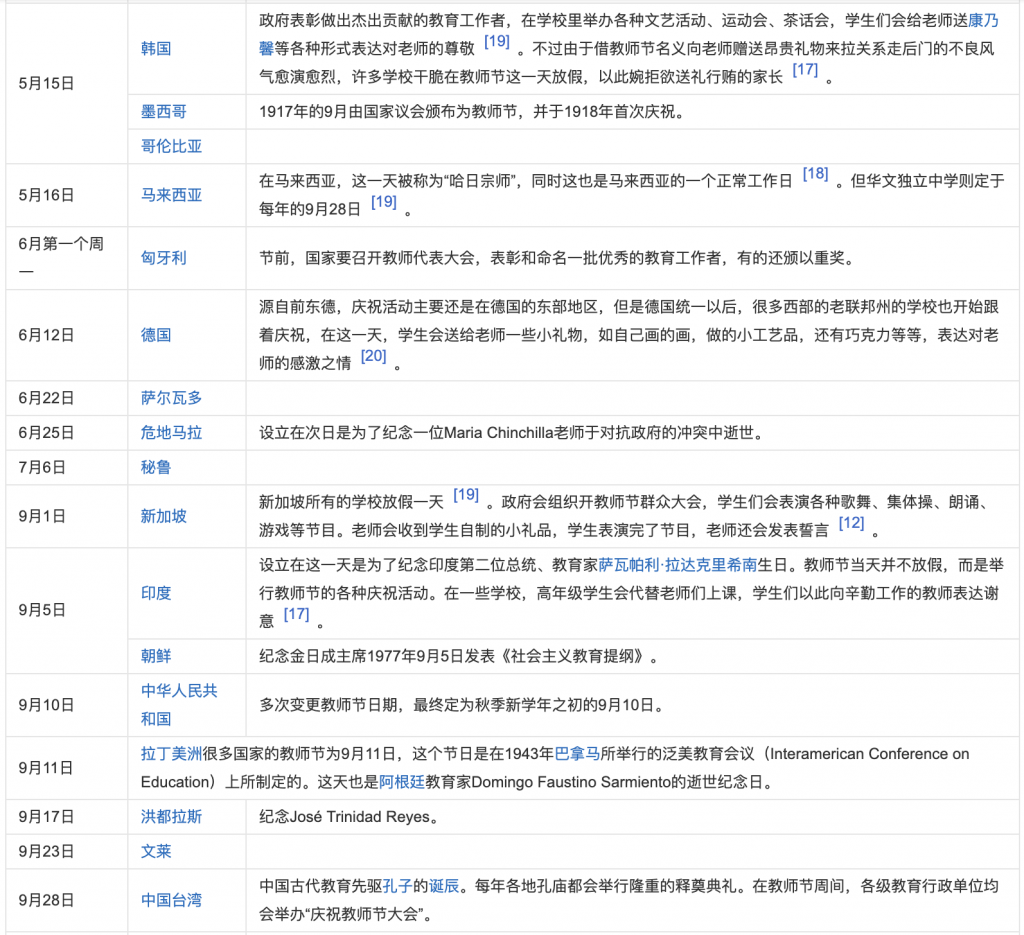Image resolution: width=1024 pixels, height=935 pixels.
Task: Open the 秘鲁 country link
Action: click(155, 467)
